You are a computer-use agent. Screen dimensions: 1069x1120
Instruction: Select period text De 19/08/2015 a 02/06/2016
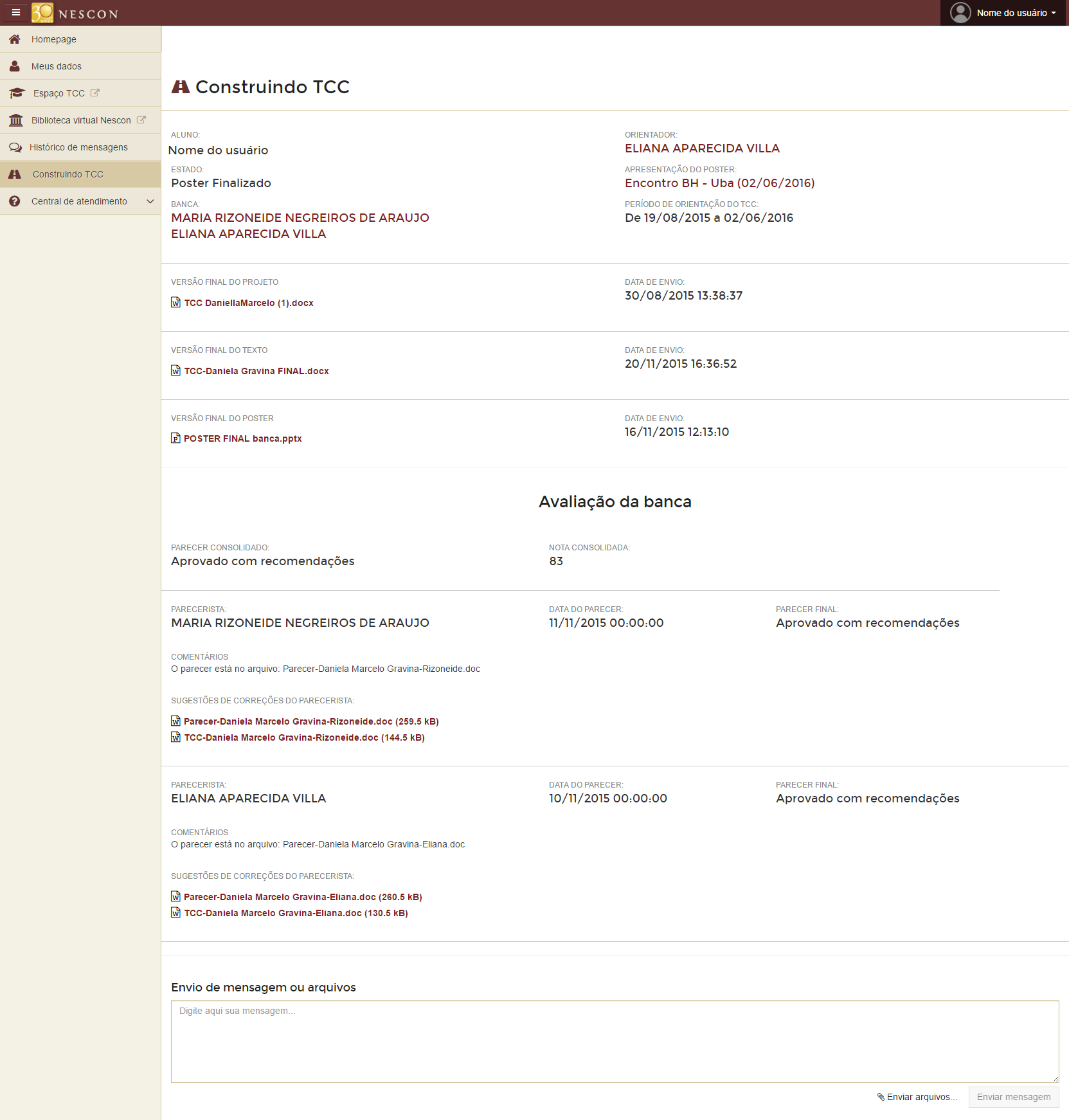709,218
